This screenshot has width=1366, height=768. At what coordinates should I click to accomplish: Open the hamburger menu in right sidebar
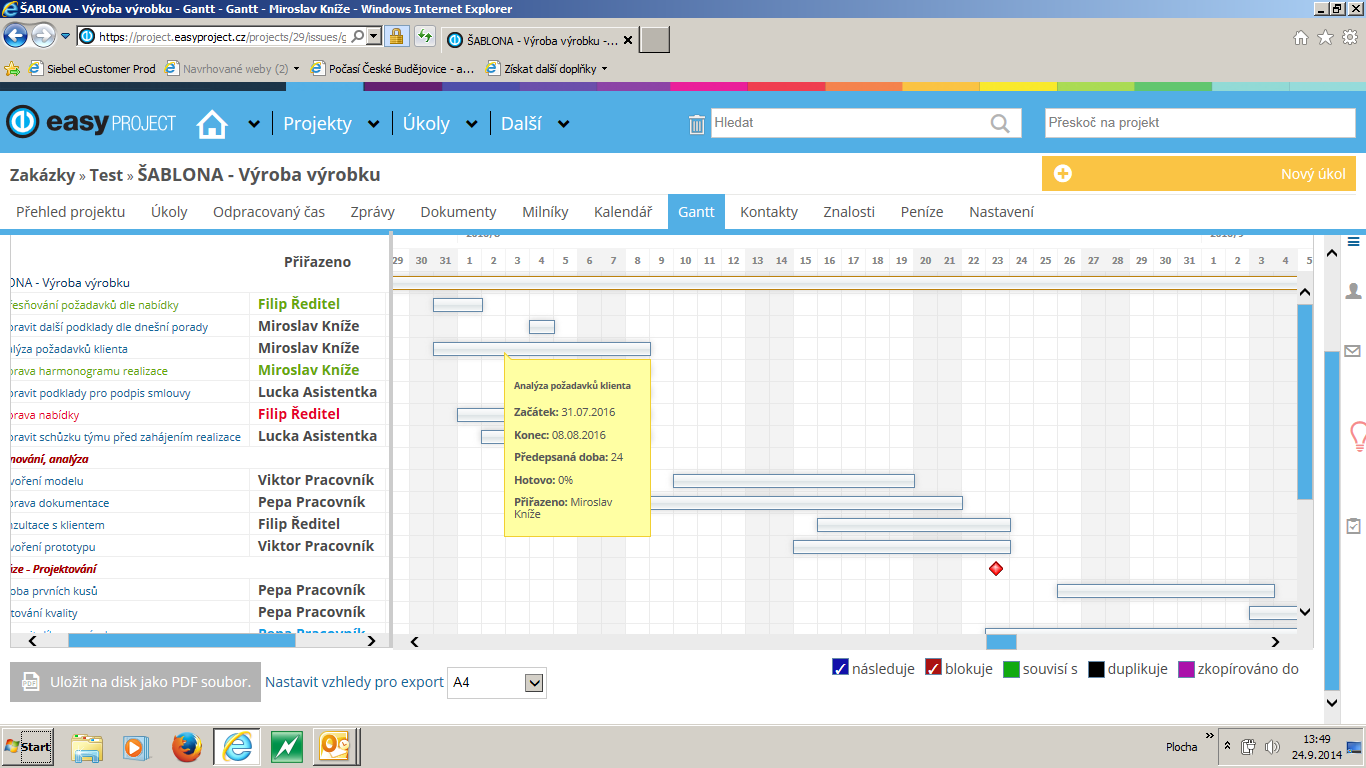pos(1354,241)
